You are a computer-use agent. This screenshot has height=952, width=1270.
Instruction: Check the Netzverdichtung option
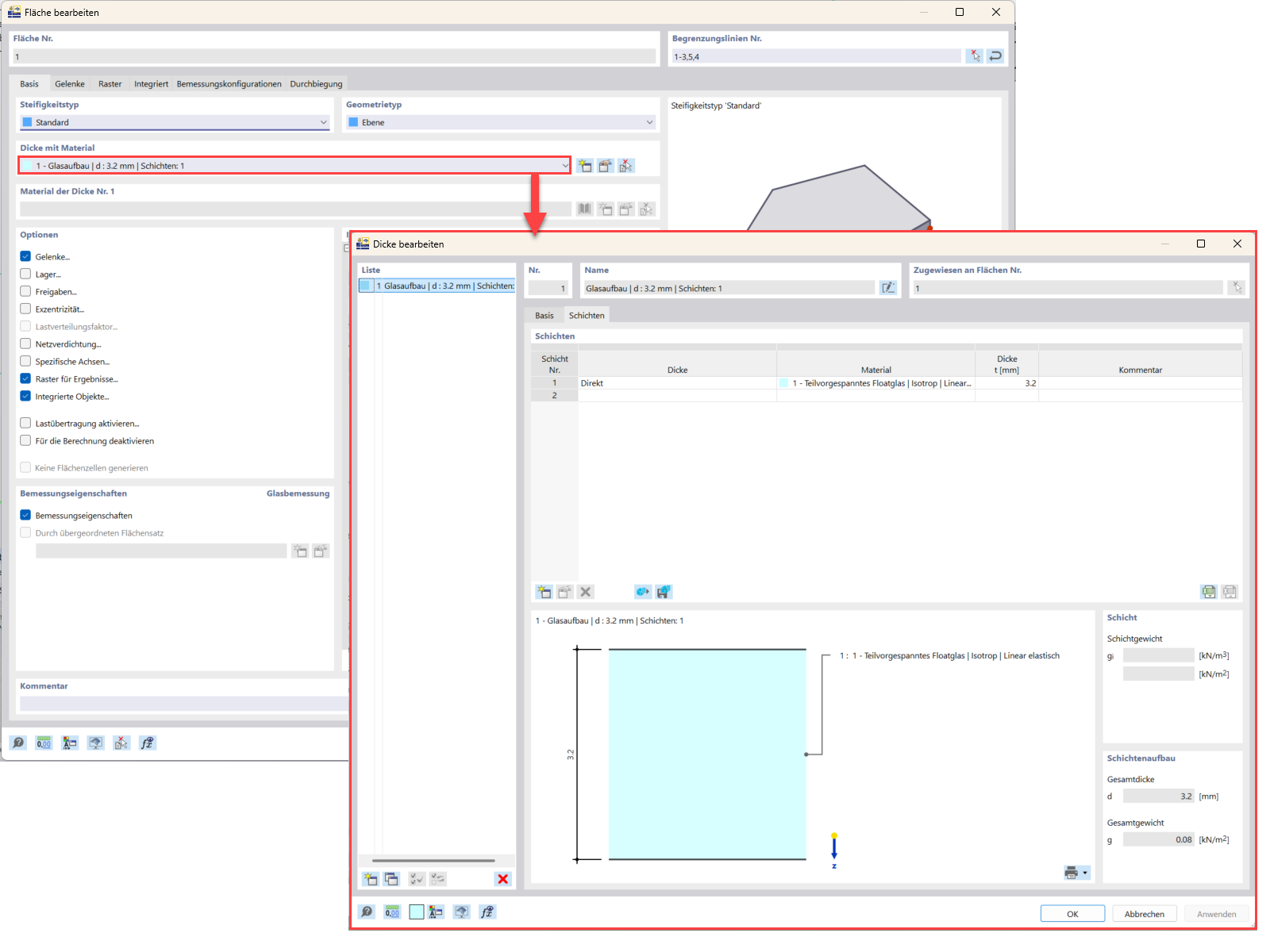(x=25, y=344)
